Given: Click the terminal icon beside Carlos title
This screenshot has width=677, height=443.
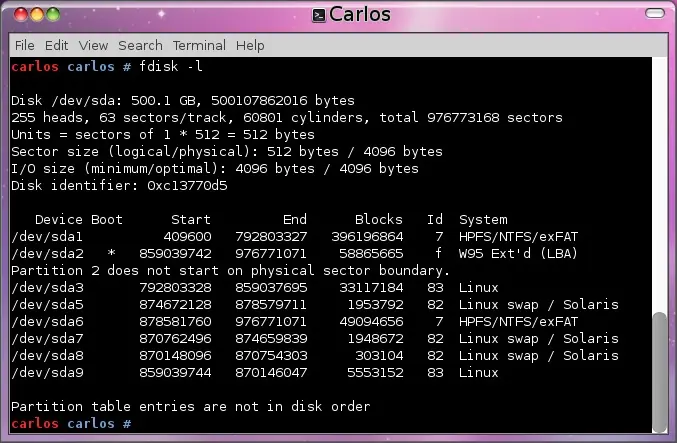Looking at the screenshot, I should click(319, 16).
